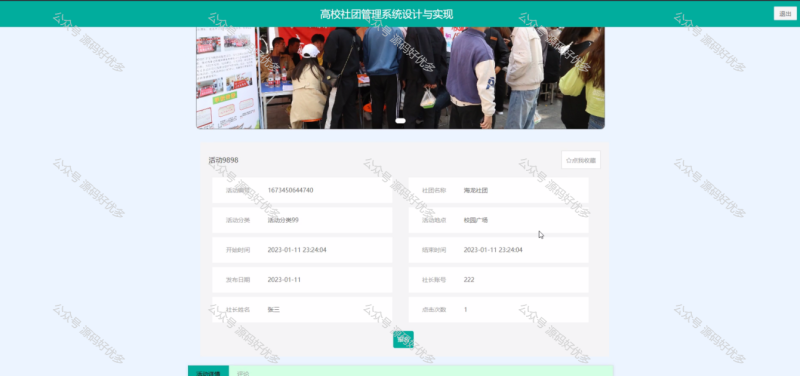Screen dimensions: 800x376
Task: Click the green button below the details
Action: point(403,339)
